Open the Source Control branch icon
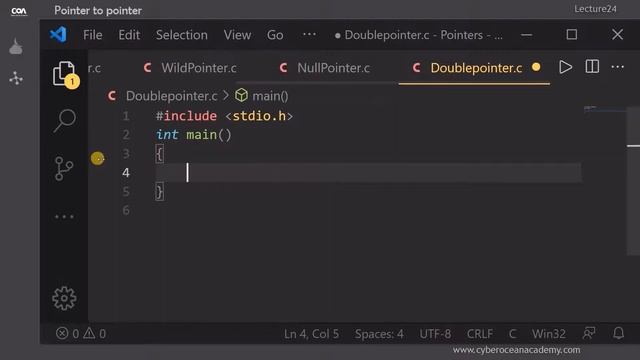 pyautogui.click(x=64, y=168)
